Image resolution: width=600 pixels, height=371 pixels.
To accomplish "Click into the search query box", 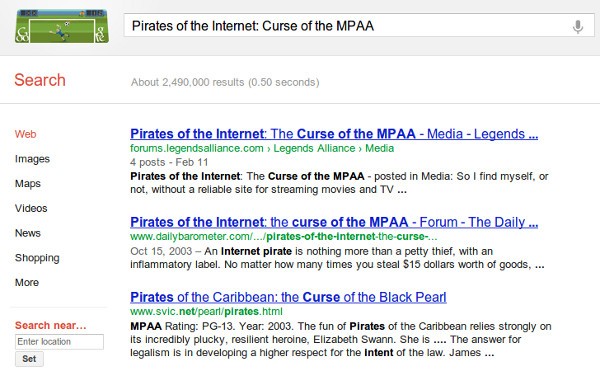I will pyautogui.click(x=359, y=26).
